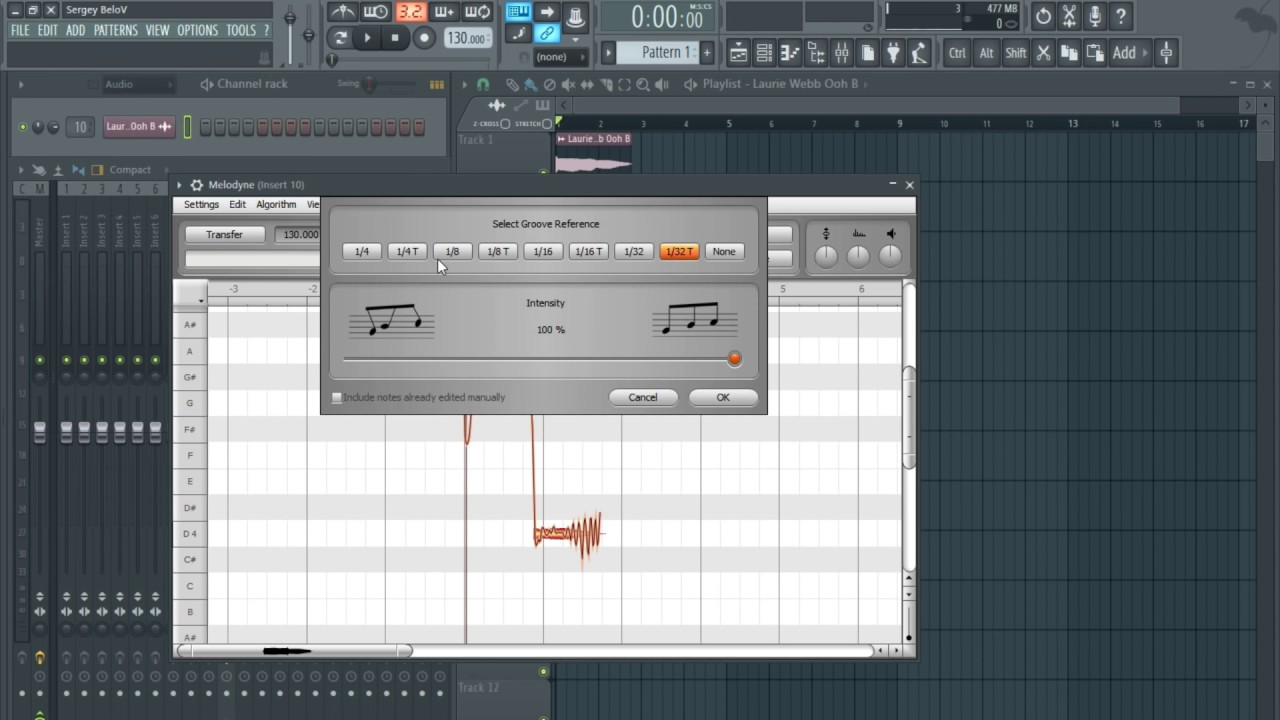Click Cancel in groove dialog
Screen dimensions: 1280x720
643,397
